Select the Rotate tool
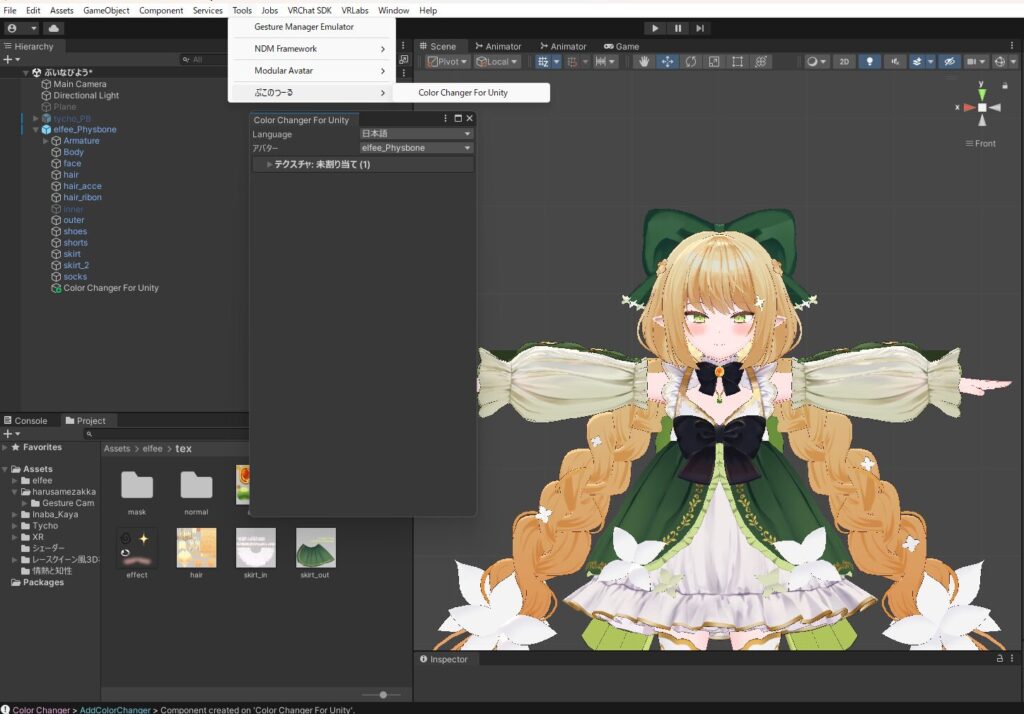Screen dimensions: 1024x714 tap(690, 62)
